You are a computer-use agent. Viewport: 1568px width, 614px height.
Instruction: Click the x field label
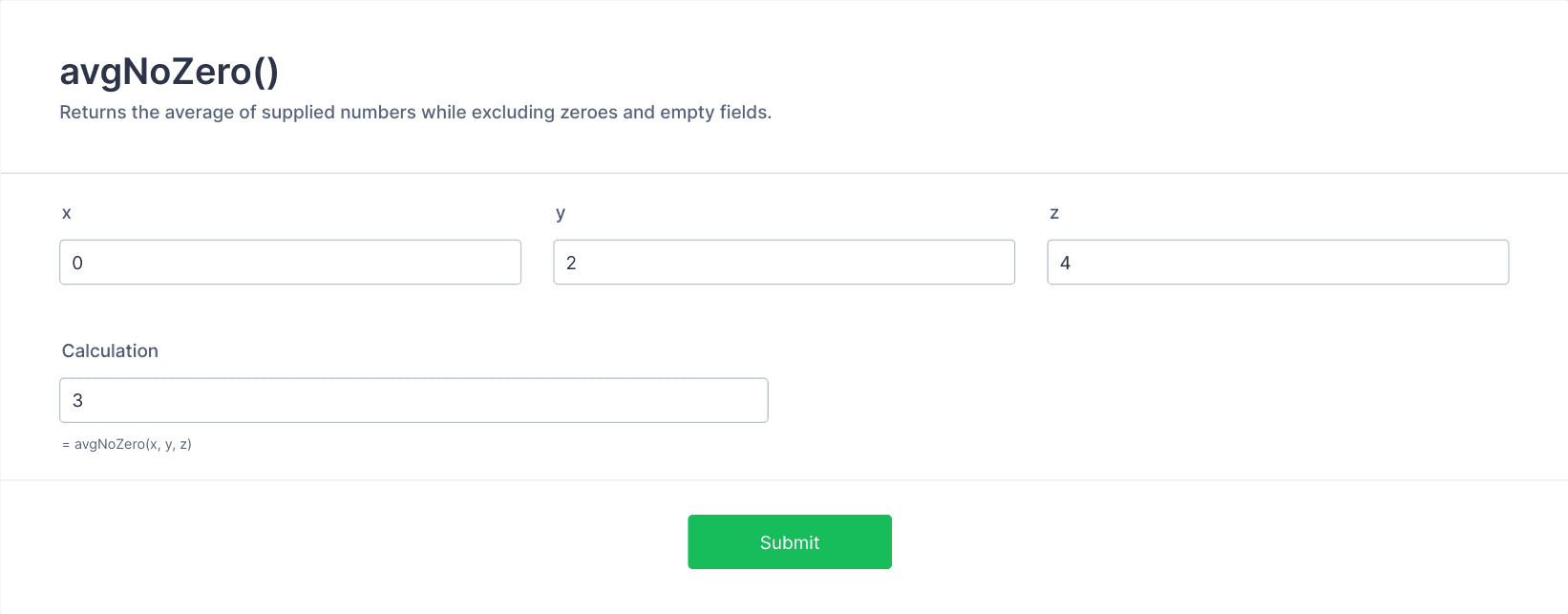pos(66,213)
